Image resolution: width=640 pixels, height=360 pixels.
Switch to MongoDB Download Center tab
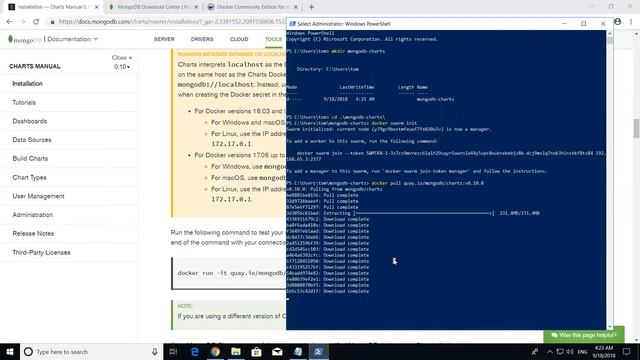click(x=153, y=7)
